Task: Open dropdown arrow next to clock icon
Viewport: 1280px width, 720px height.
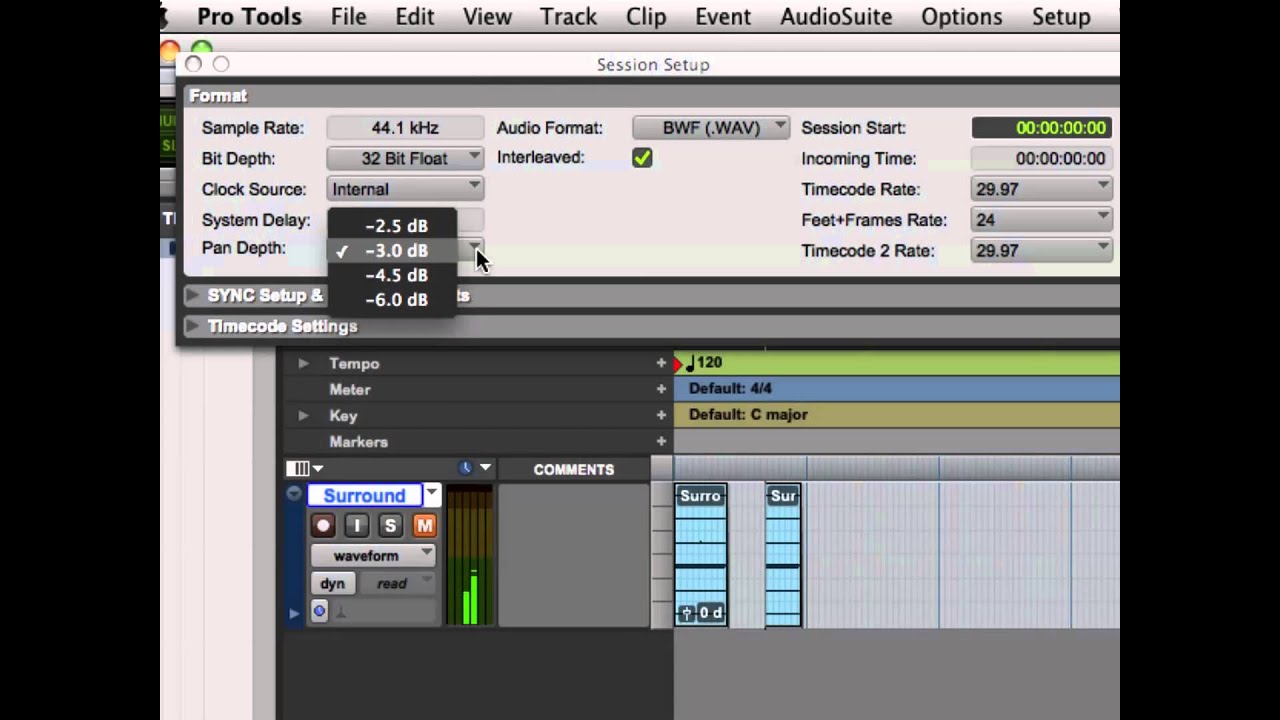Action: (485, 468)
